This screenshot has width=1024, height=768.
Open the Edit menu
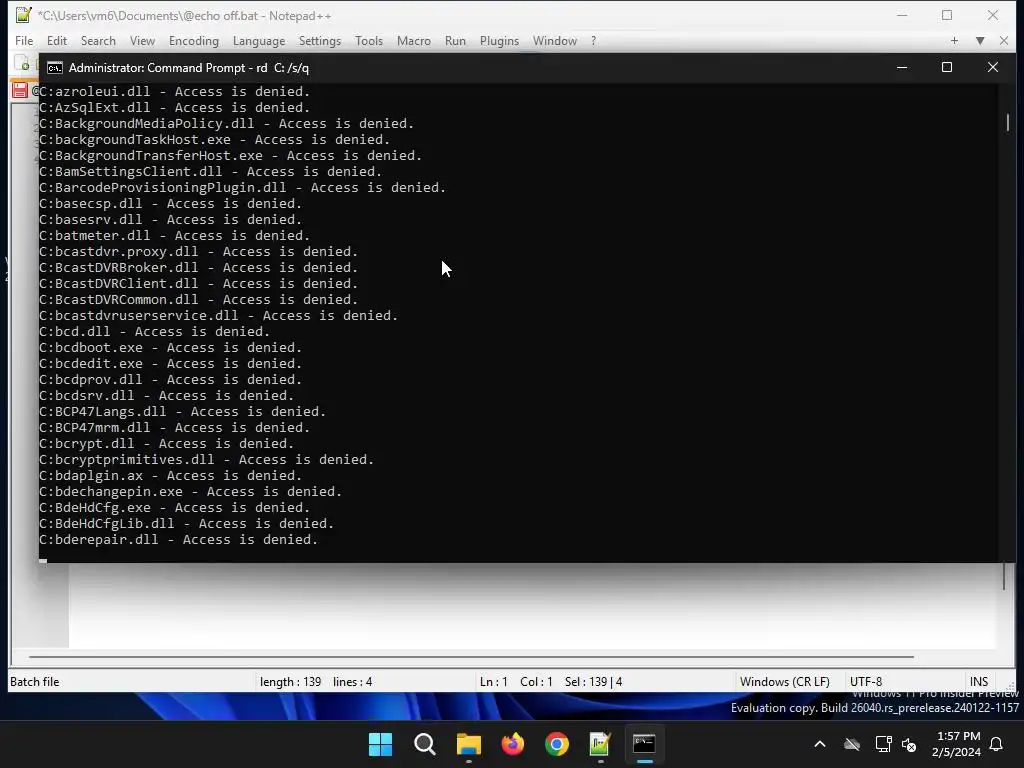pos(57,40)
